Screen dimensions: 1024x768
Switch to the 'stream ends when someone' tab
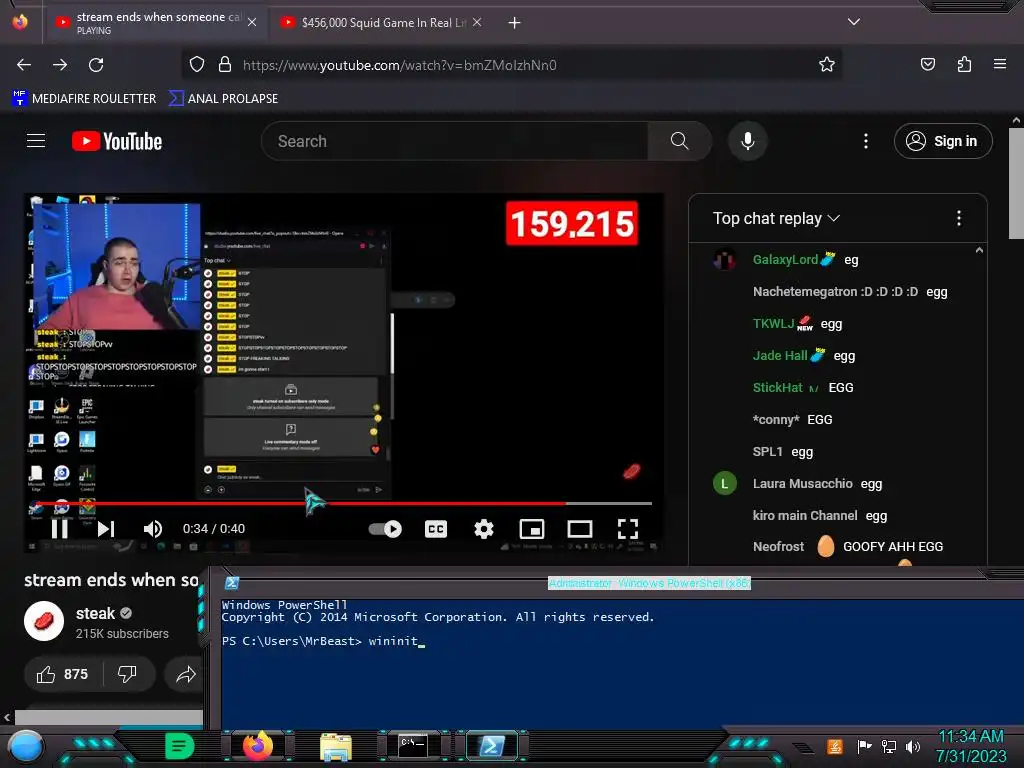[x=157, y=23]
